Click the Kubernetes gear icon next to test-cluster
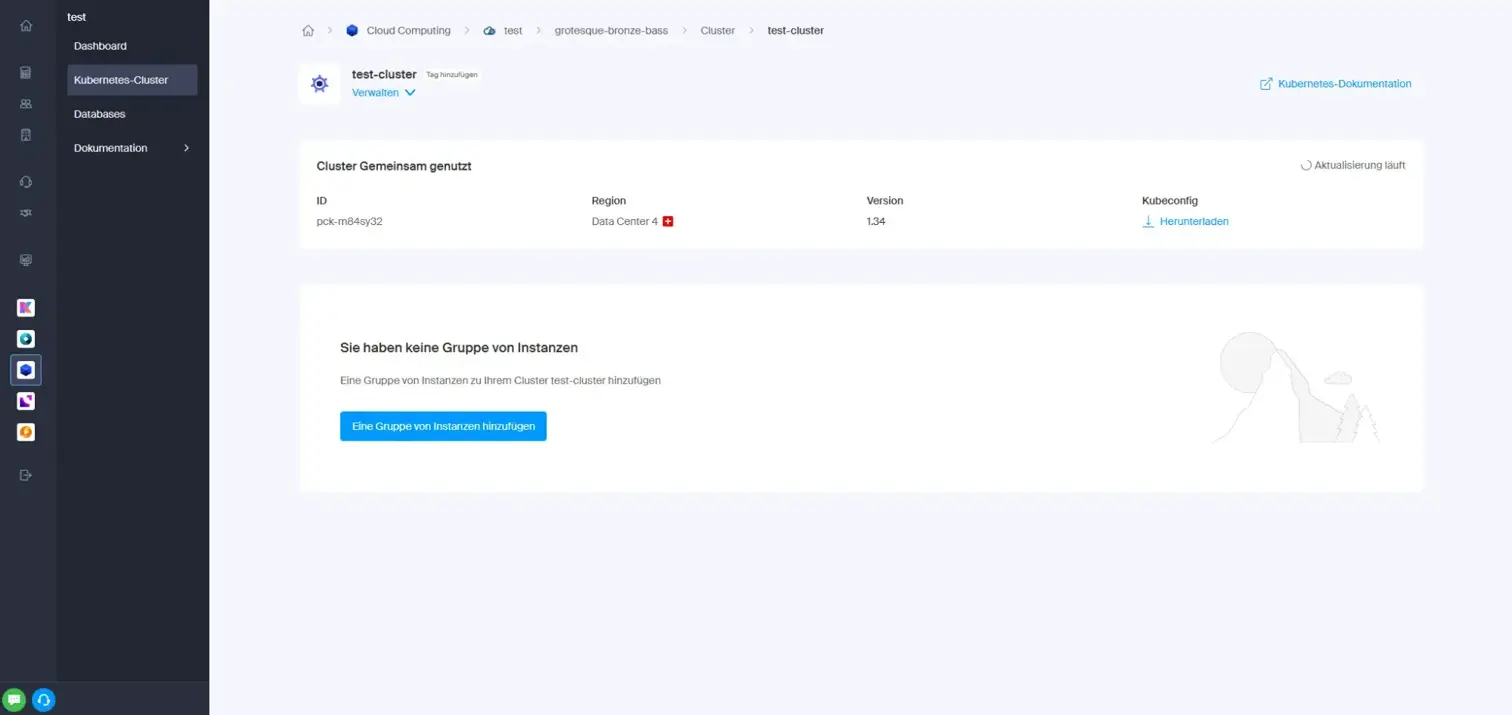The width and height of the screenshot is (1512, 715). point(319,83)
